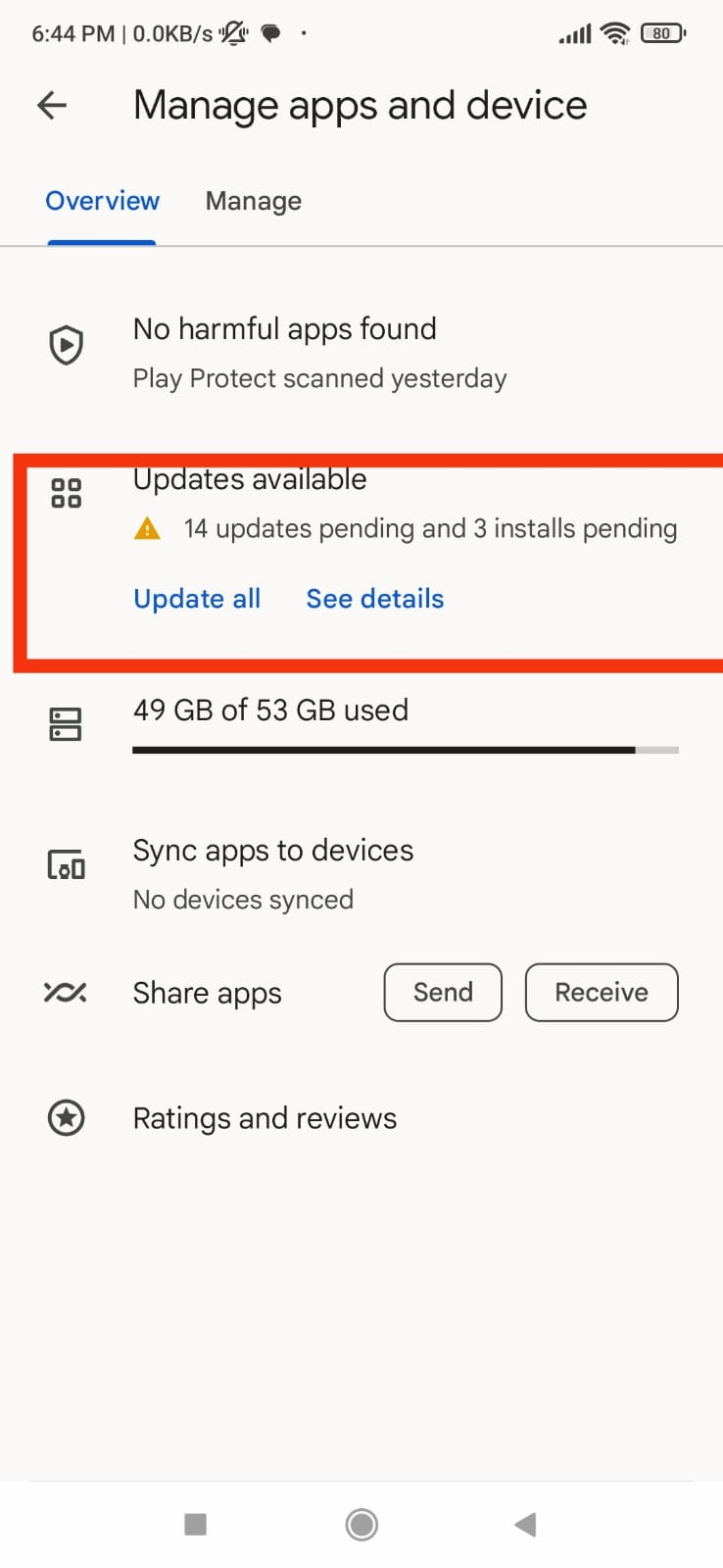The width and height of the screenshot is (723, 1568).
Task: Tap the updates grid icon
Action: pos(66,493)
